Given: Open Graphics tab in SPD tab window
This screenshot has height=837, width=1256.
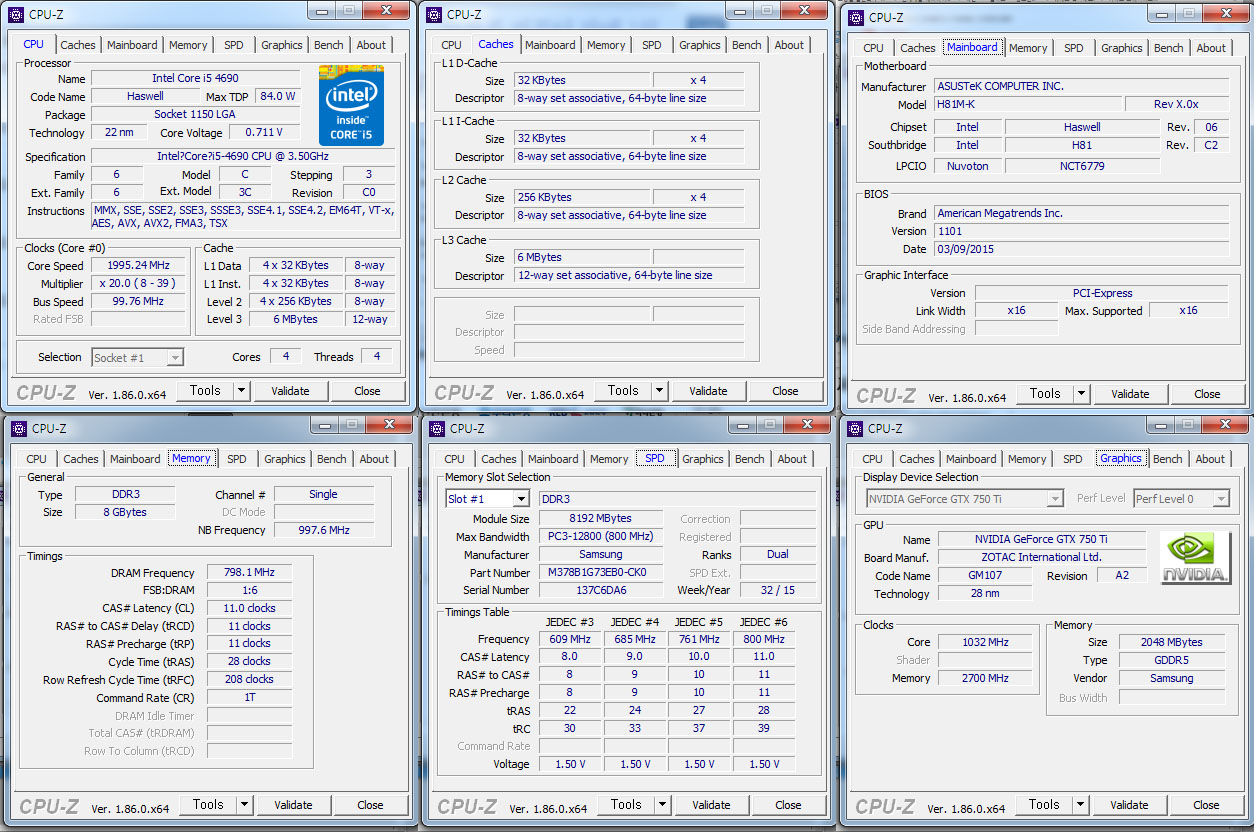Looking at the screenshot, I should 703,459.
